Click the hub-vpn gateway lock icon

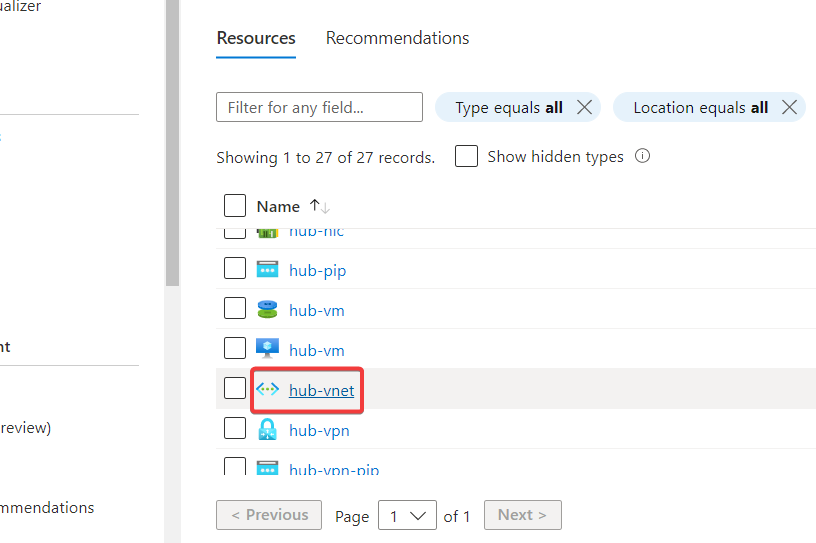tap(267, 430)
